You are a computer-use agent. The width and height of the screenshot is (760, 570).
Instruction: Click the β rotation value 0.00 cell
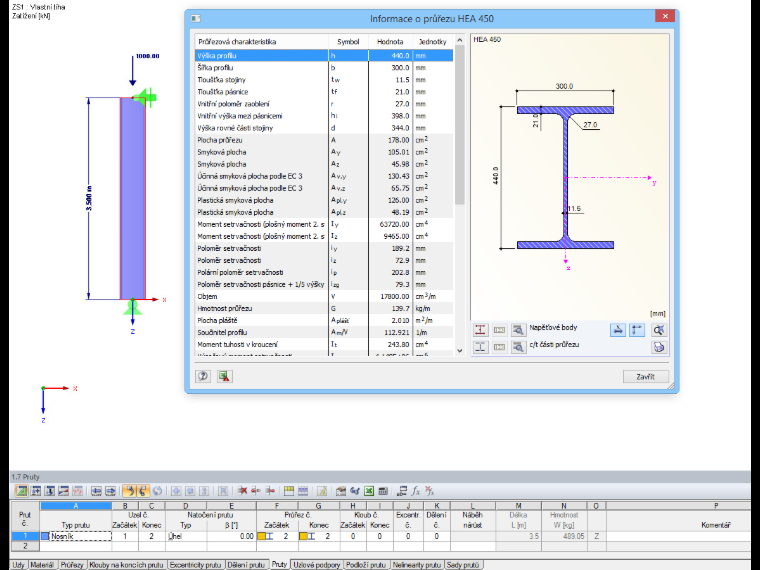pyautogui.click(x=231, y=536)
